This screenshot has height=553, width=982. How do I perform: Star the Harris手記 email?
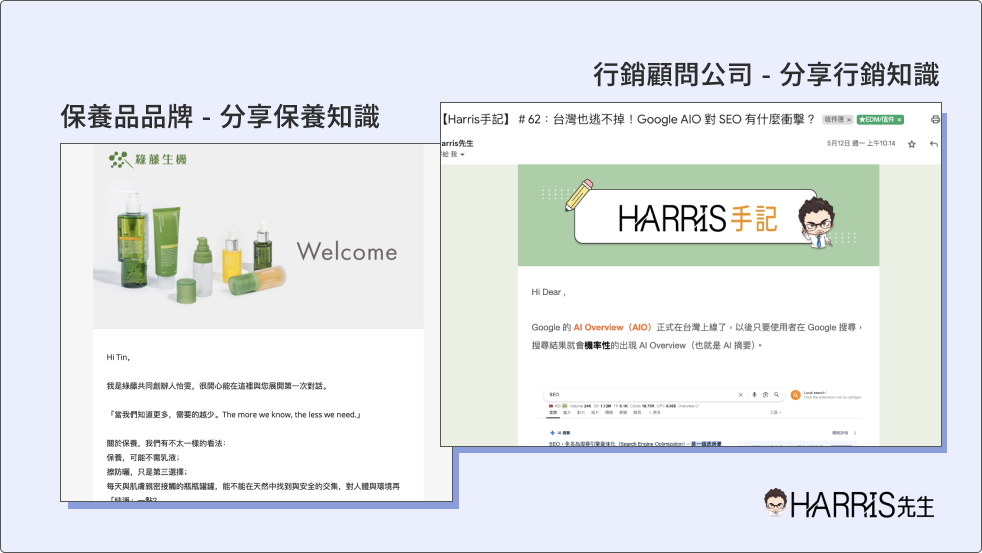(x=912, y=144)
